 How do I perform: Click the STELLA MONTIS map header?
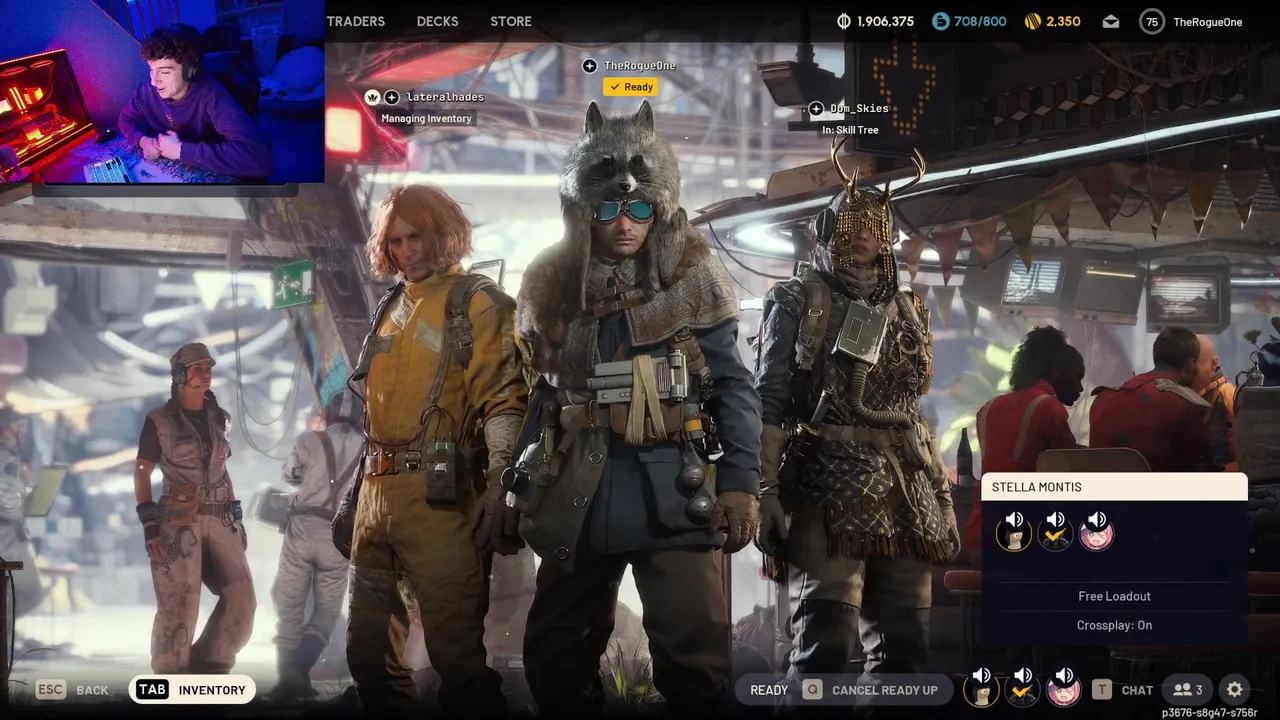(x=1114, y=487)
